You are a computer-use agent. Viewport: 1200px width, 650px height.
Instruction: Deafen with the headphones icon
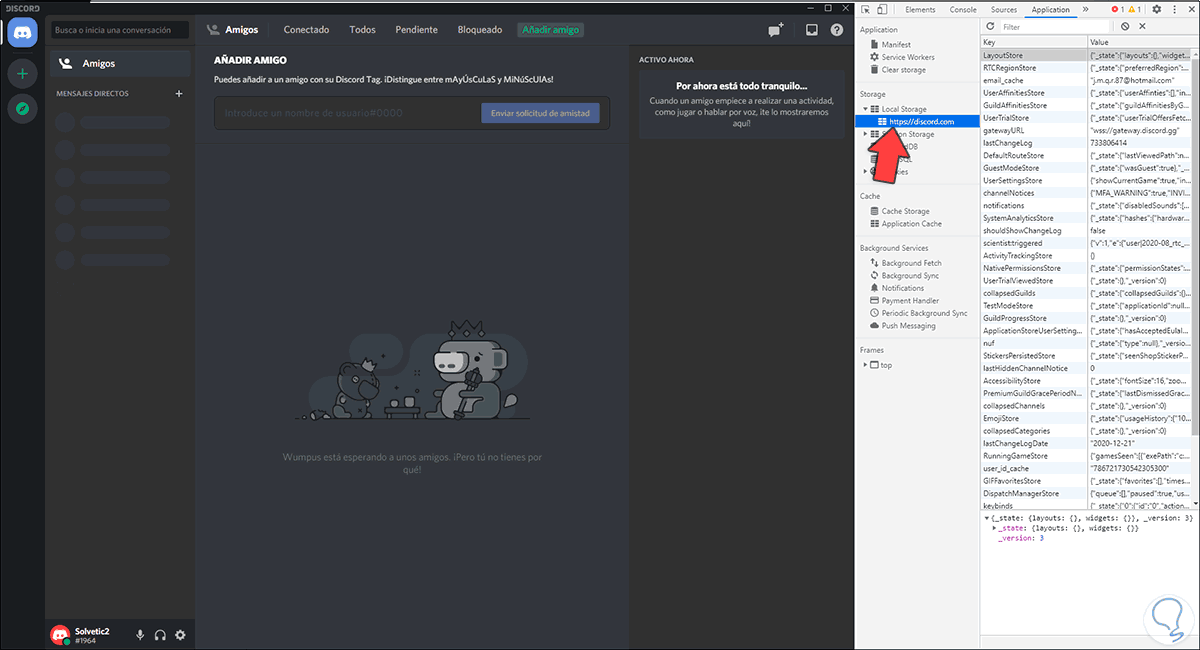[160, 635]
